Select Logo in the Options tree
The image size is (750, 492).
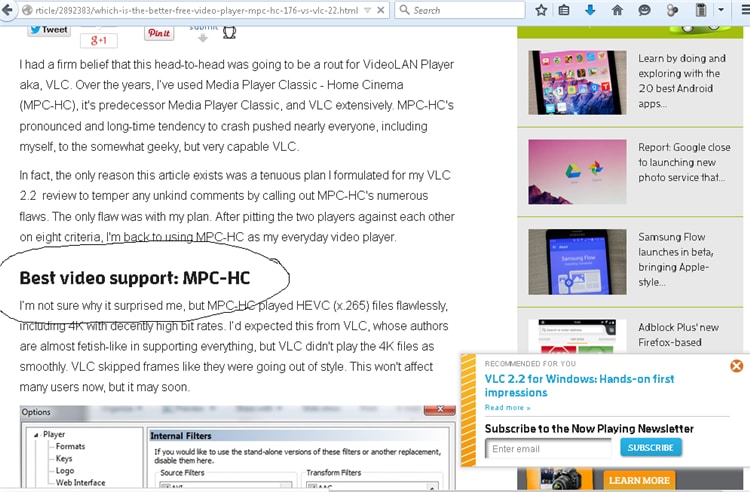pyautogui.click(x=65, y=470)
